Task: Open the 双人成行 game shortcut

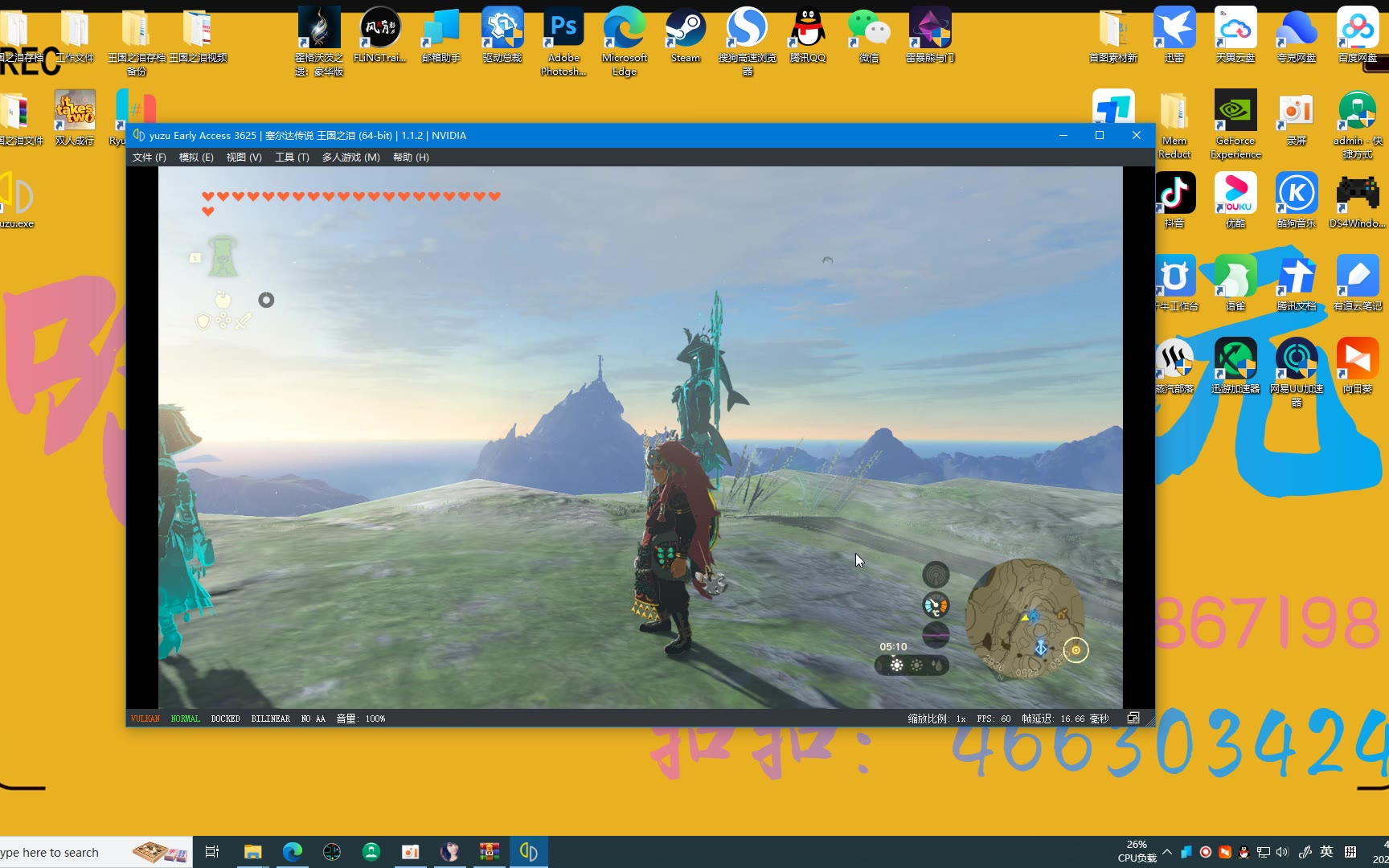Action: [75, 117]
